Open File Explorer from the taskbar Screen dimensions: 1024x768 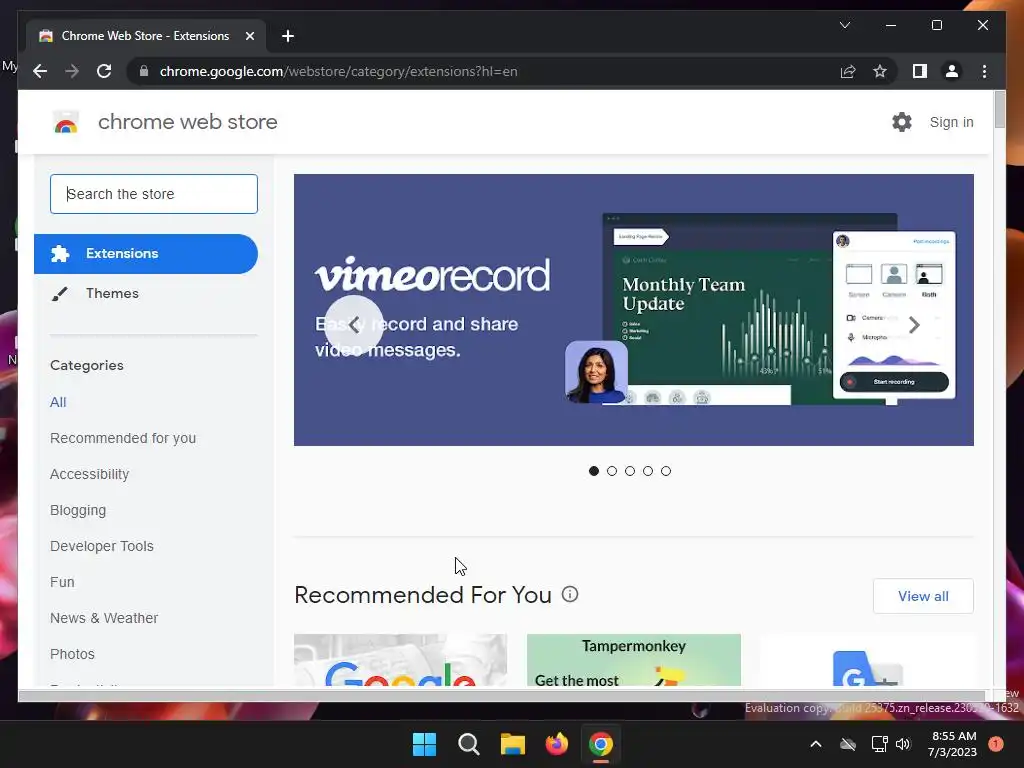pyautogui.click(x=513, y=744)
